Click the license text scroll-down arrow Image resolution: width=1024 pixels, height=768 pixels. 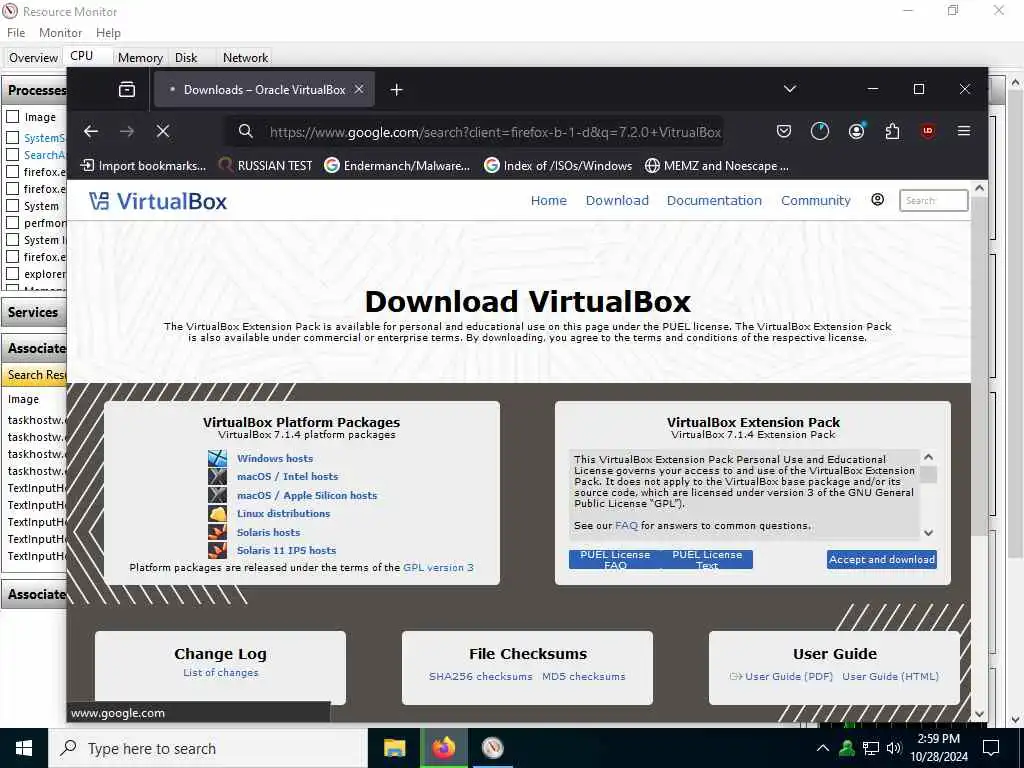pyautogui.click(x=928, y=532)
